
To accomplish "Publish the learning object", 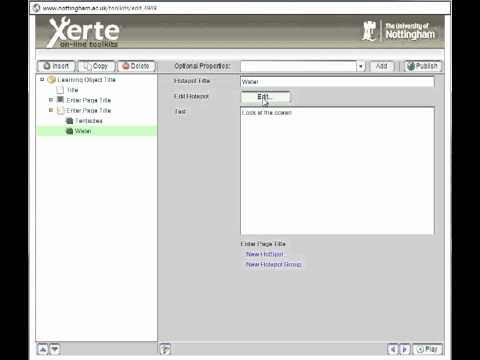I will (x=423, y=66).
